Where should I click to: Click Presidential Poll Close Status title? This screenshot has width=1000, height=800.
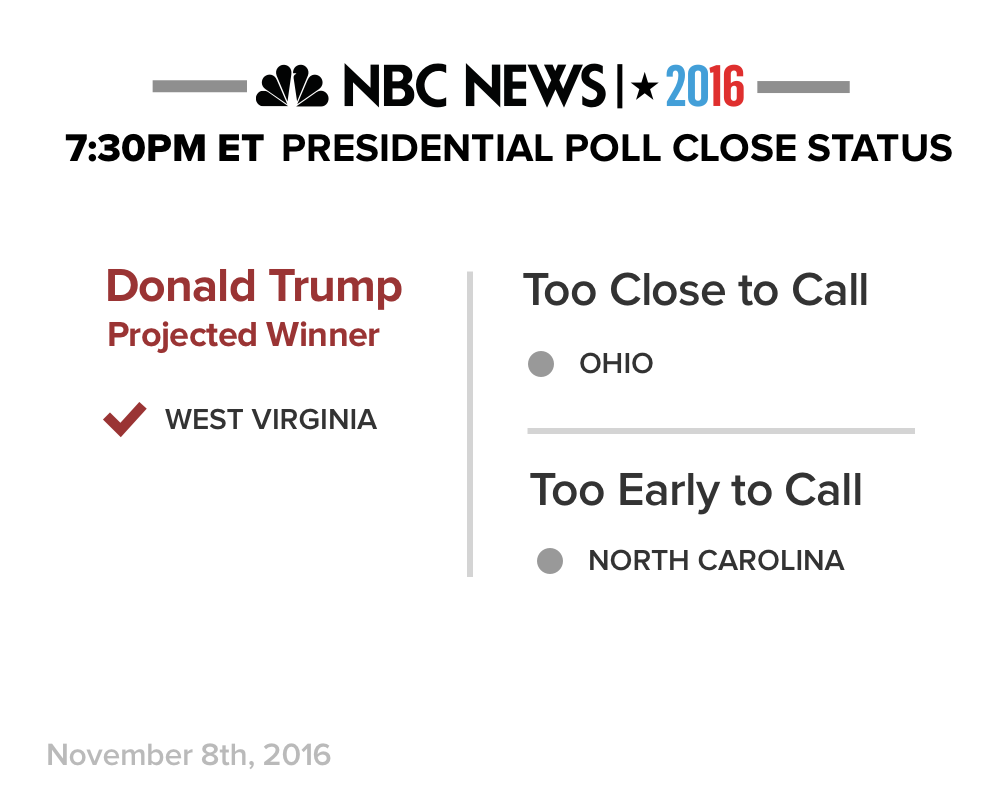click(617, 148)
